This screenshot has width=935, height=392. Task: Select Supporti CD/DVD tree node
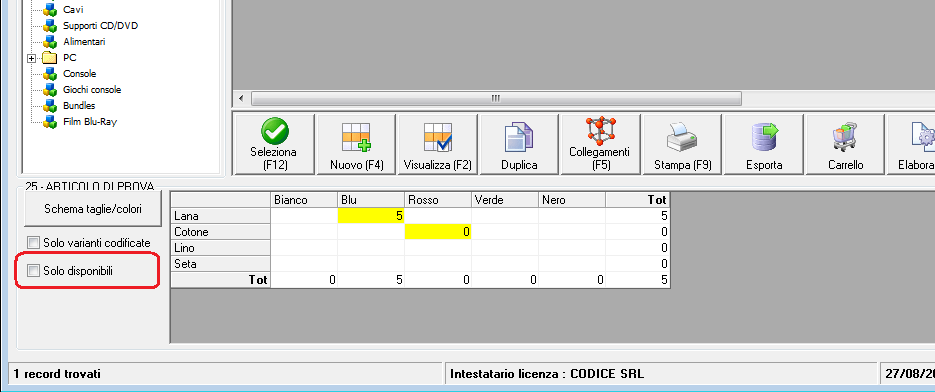100,26
